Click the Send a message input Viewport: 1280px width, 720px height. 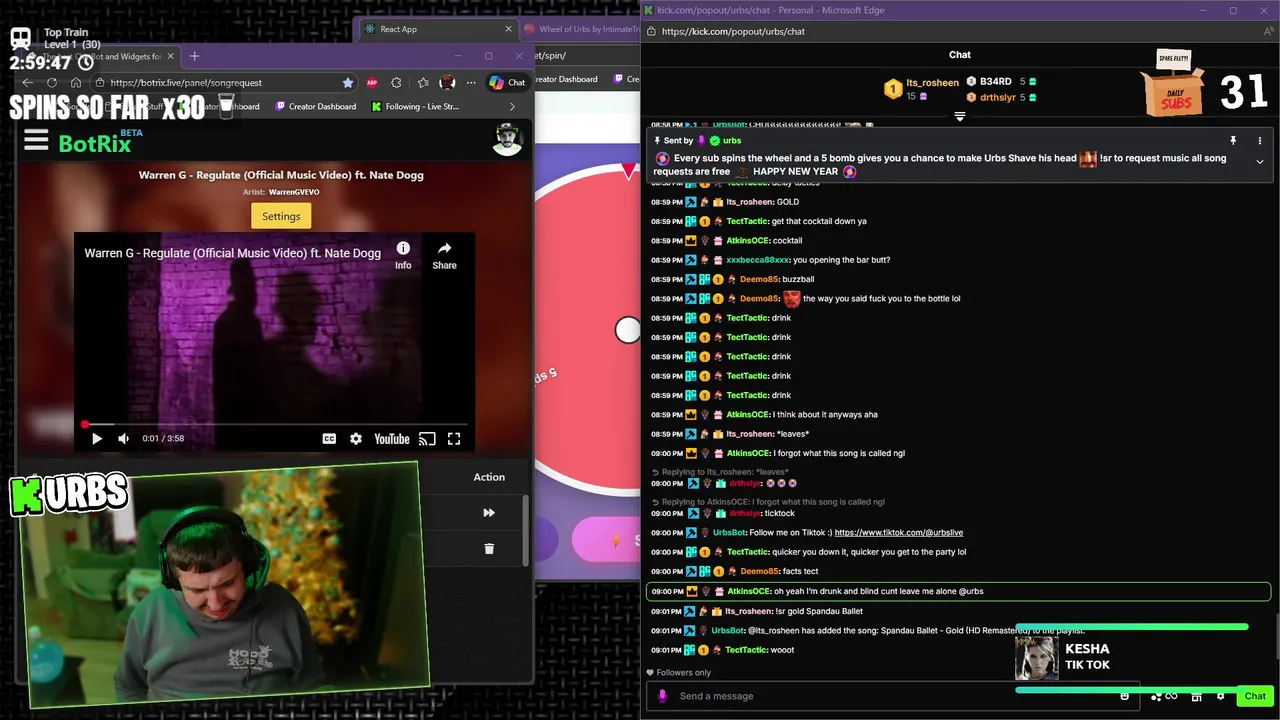pyautogui.click(x=895, y=696)
